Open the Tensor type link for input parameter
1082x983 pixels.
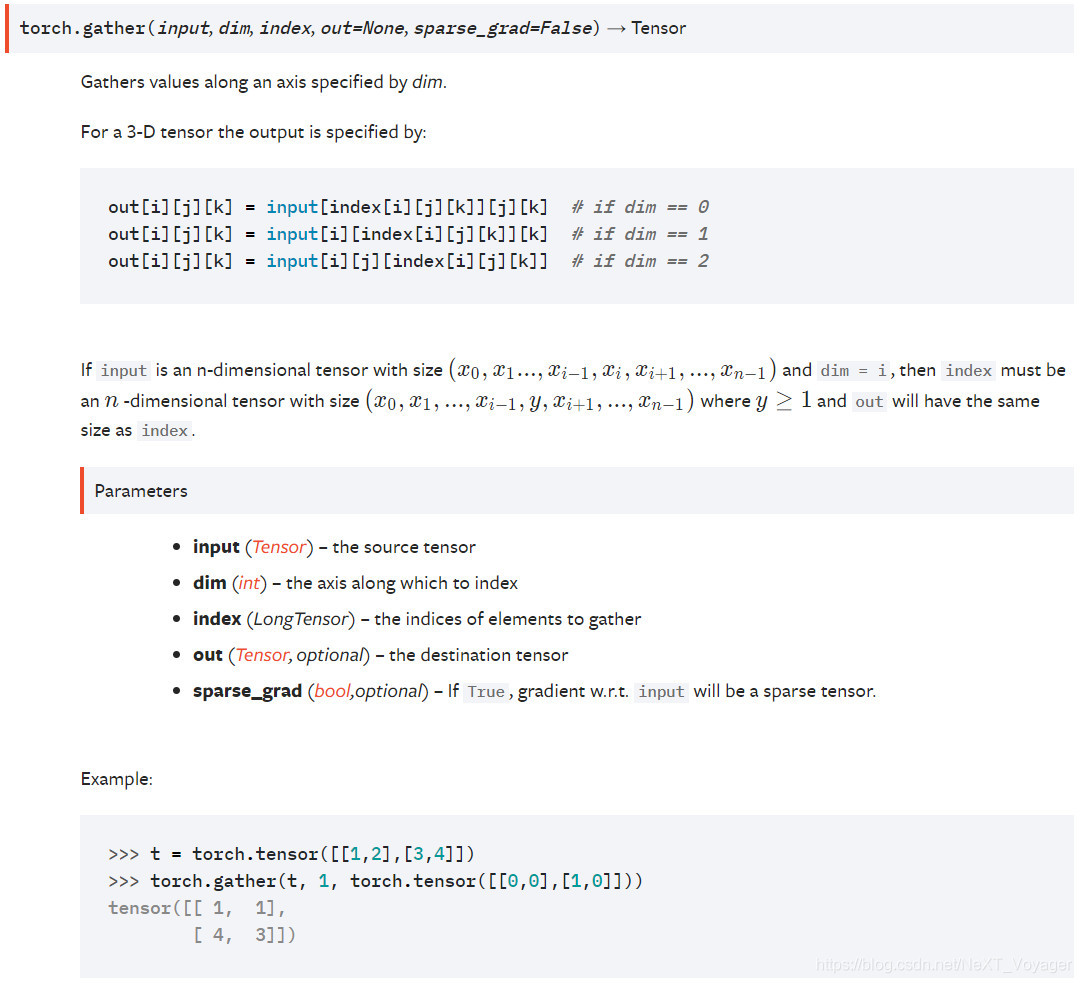point(280,547)
